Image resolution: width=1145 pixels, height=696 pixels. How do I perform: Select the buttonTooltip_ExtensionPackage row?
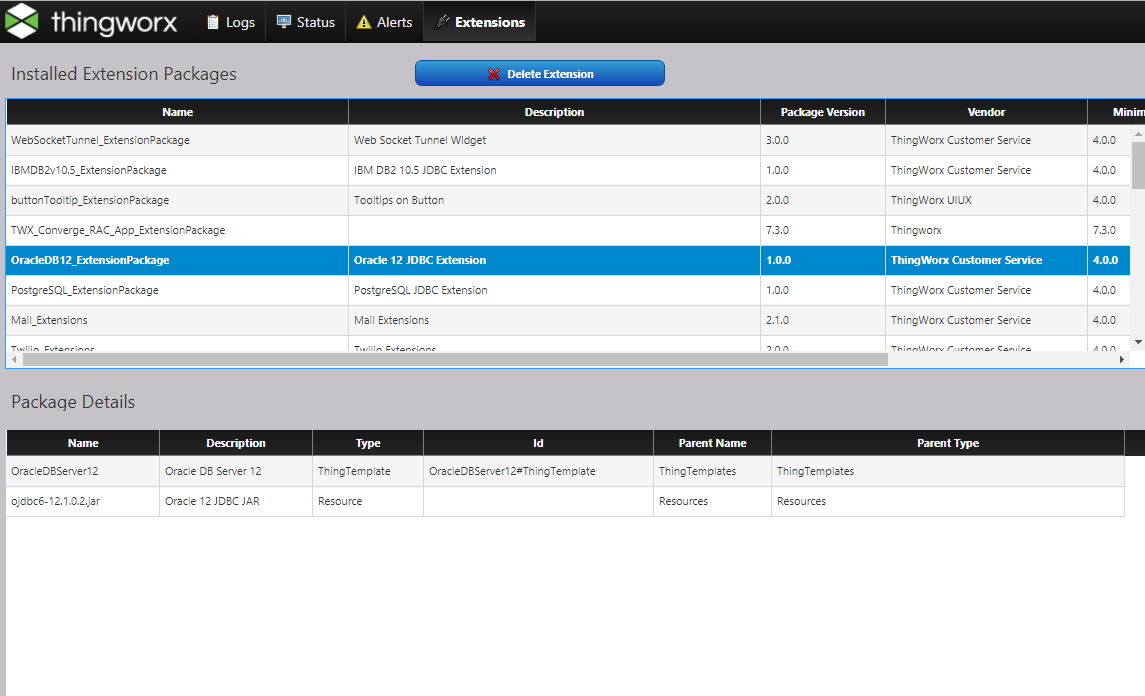(568, 200)
